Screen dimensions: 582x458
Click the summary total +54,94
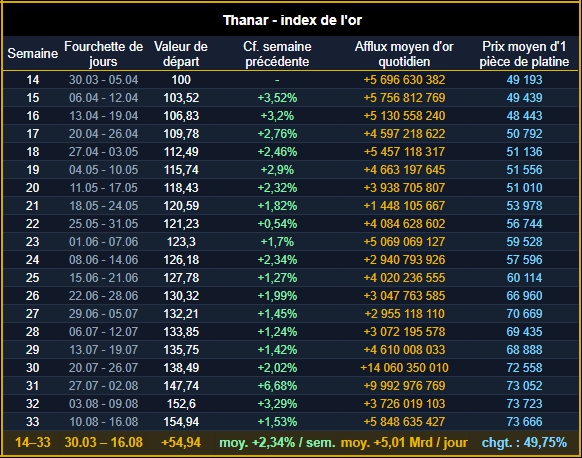point(181,442)
